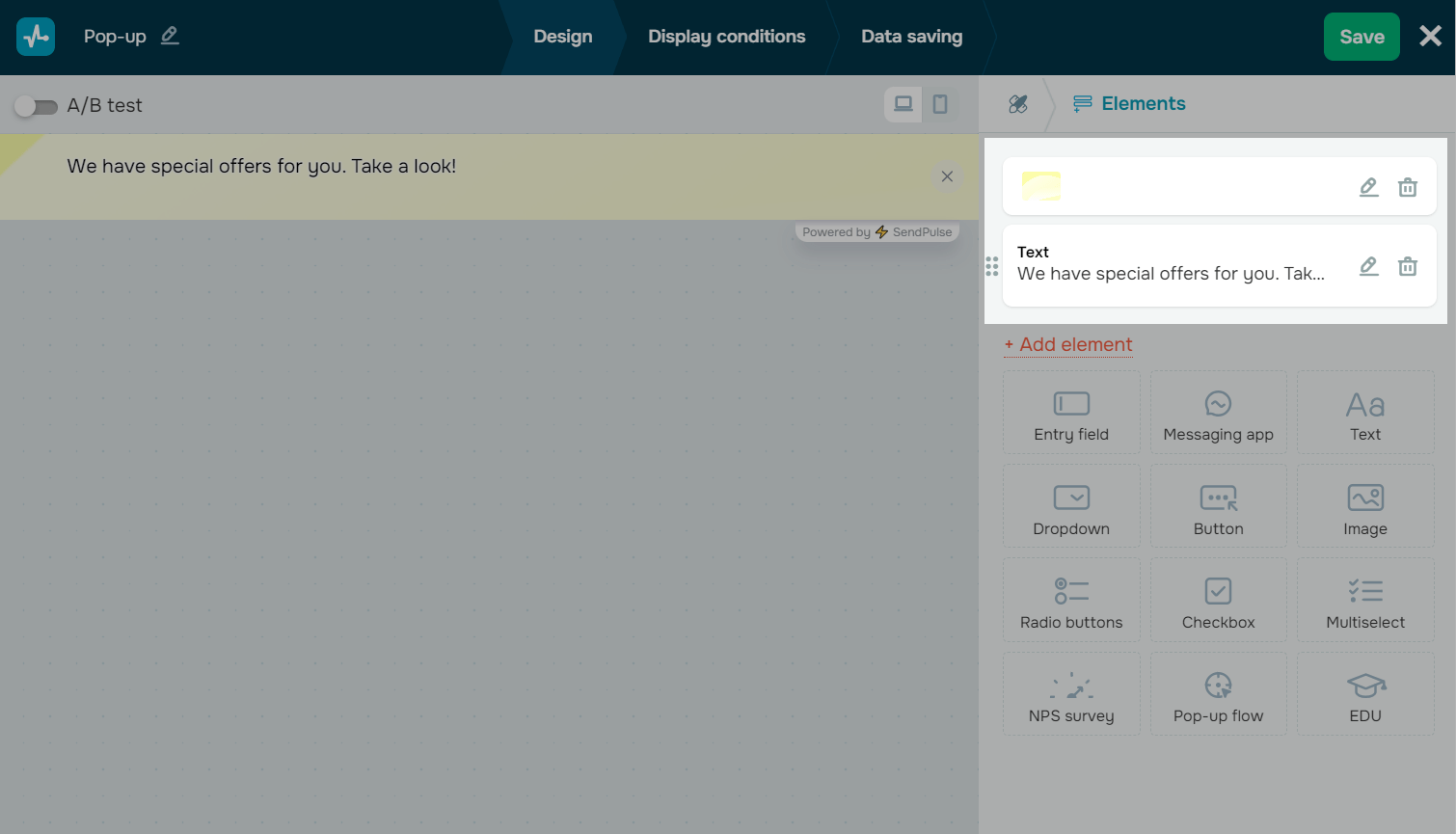Viewport: 1456px width, 834px height.
Task: Open the Powered by SendPulse link
Action: [x=877, y=232]
